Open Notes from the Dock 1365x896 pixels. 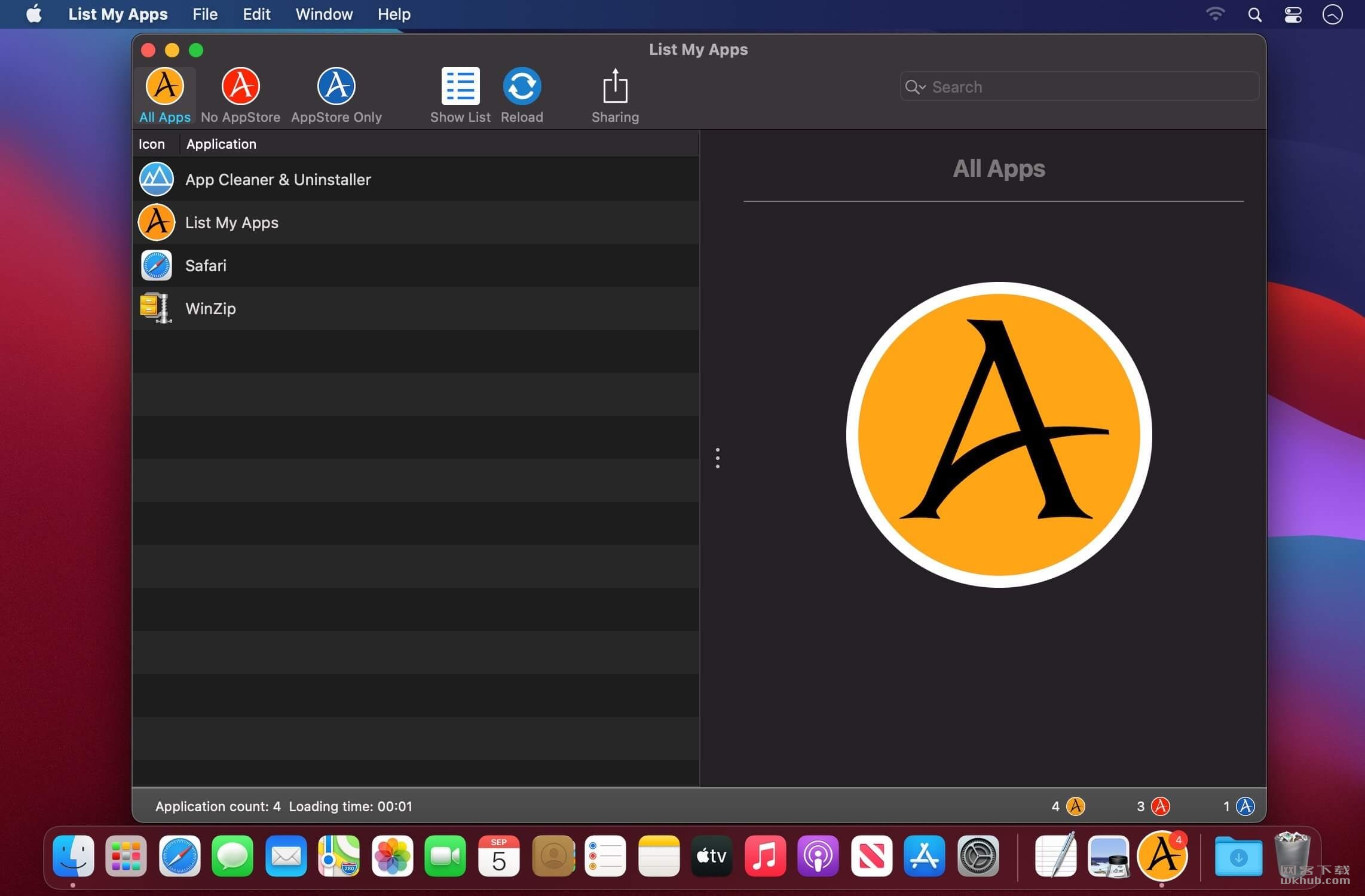pyautogui.click(x=659, y=857)
